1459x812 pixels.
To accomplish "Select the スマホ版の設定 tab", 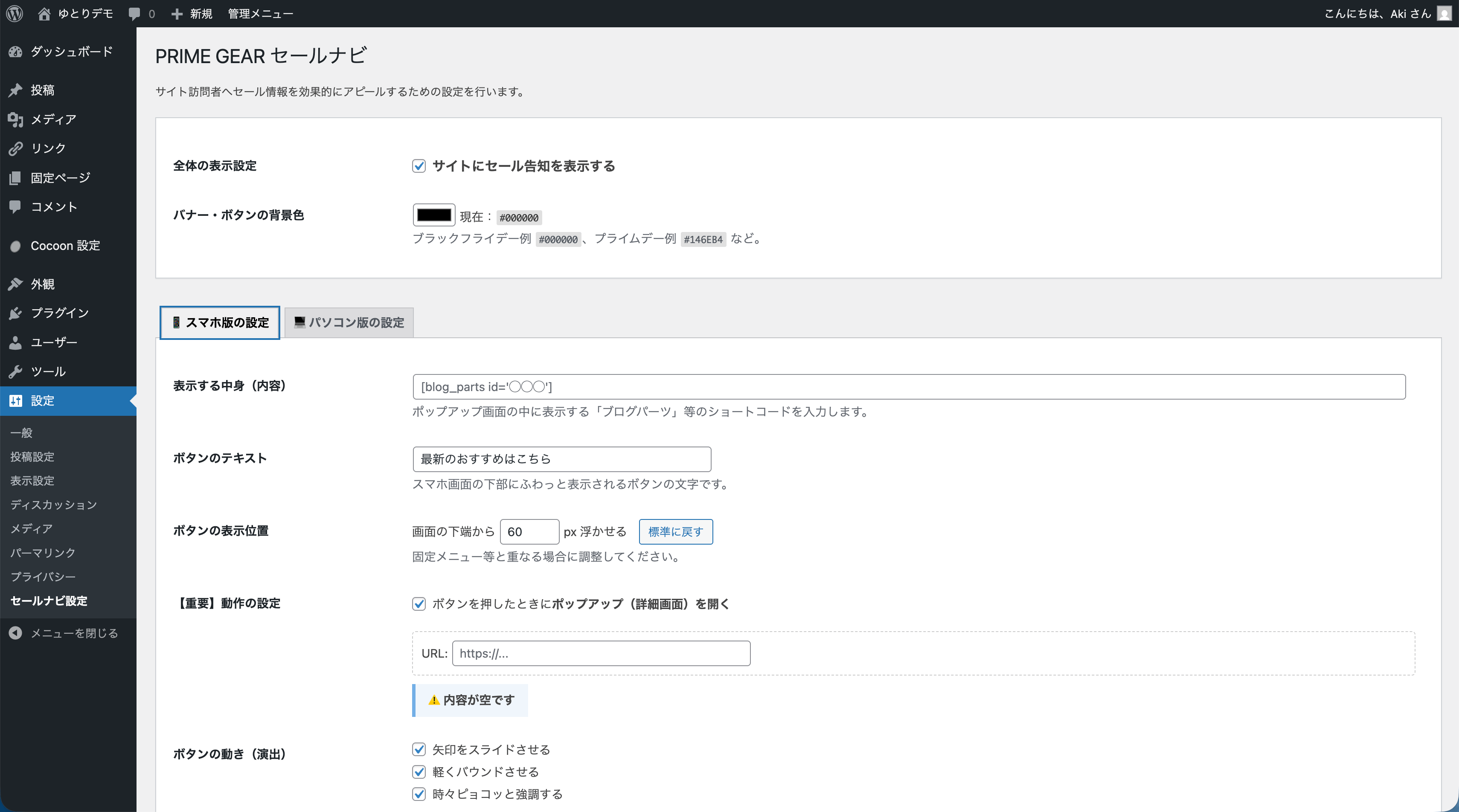I will click(220, 323).
